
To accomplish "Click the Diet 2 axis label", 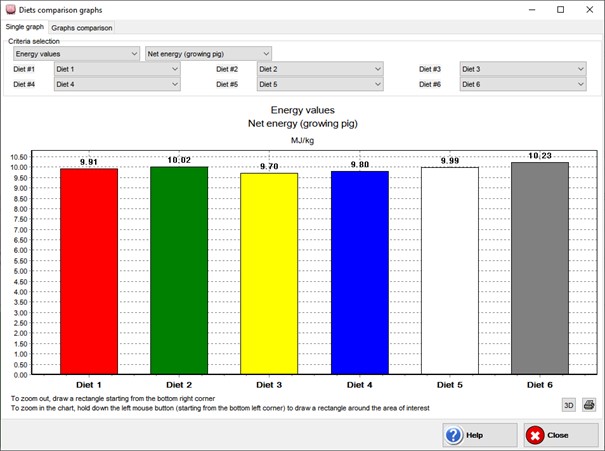I will (x=179, y=385).
